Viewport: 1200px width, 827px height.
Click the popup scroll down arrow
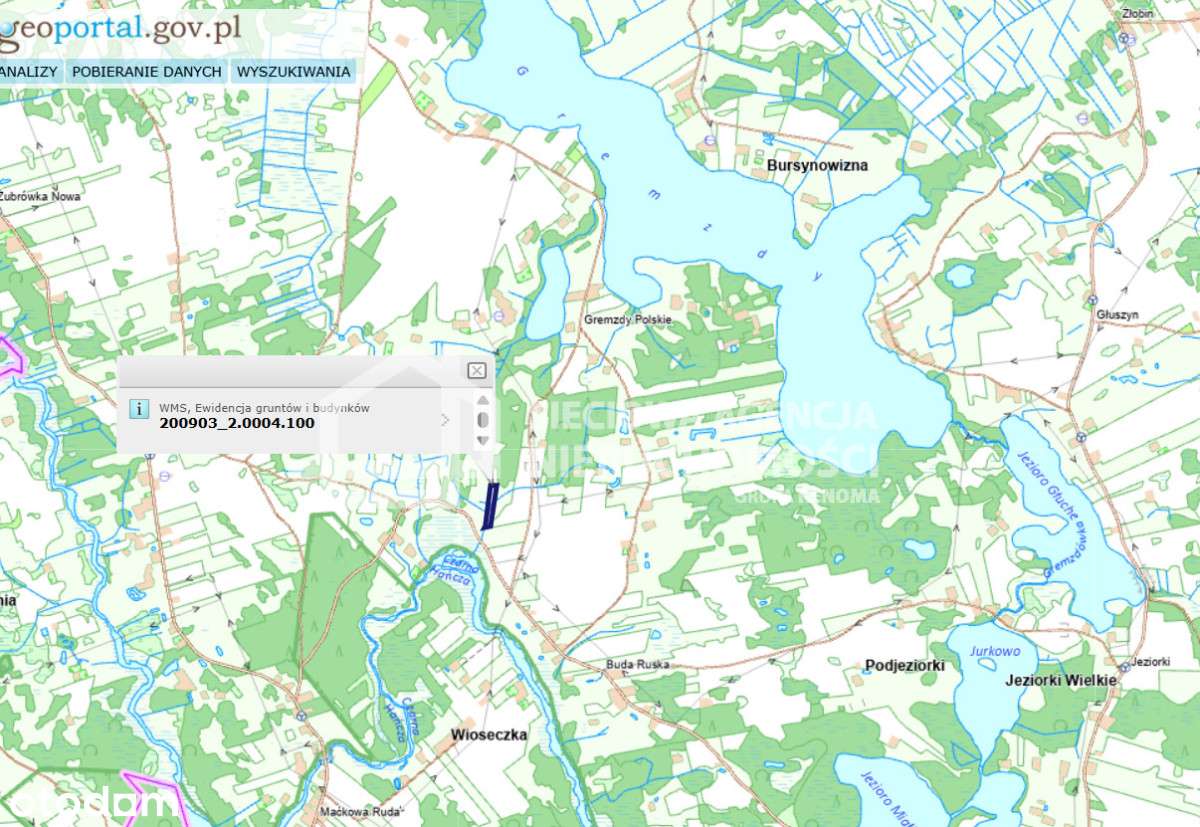click(x=483, y=440)
